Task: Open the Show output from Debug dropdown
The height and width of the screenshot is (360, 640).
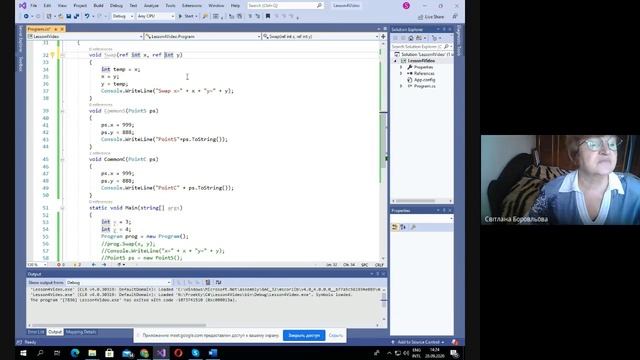Action: (118, 282)
